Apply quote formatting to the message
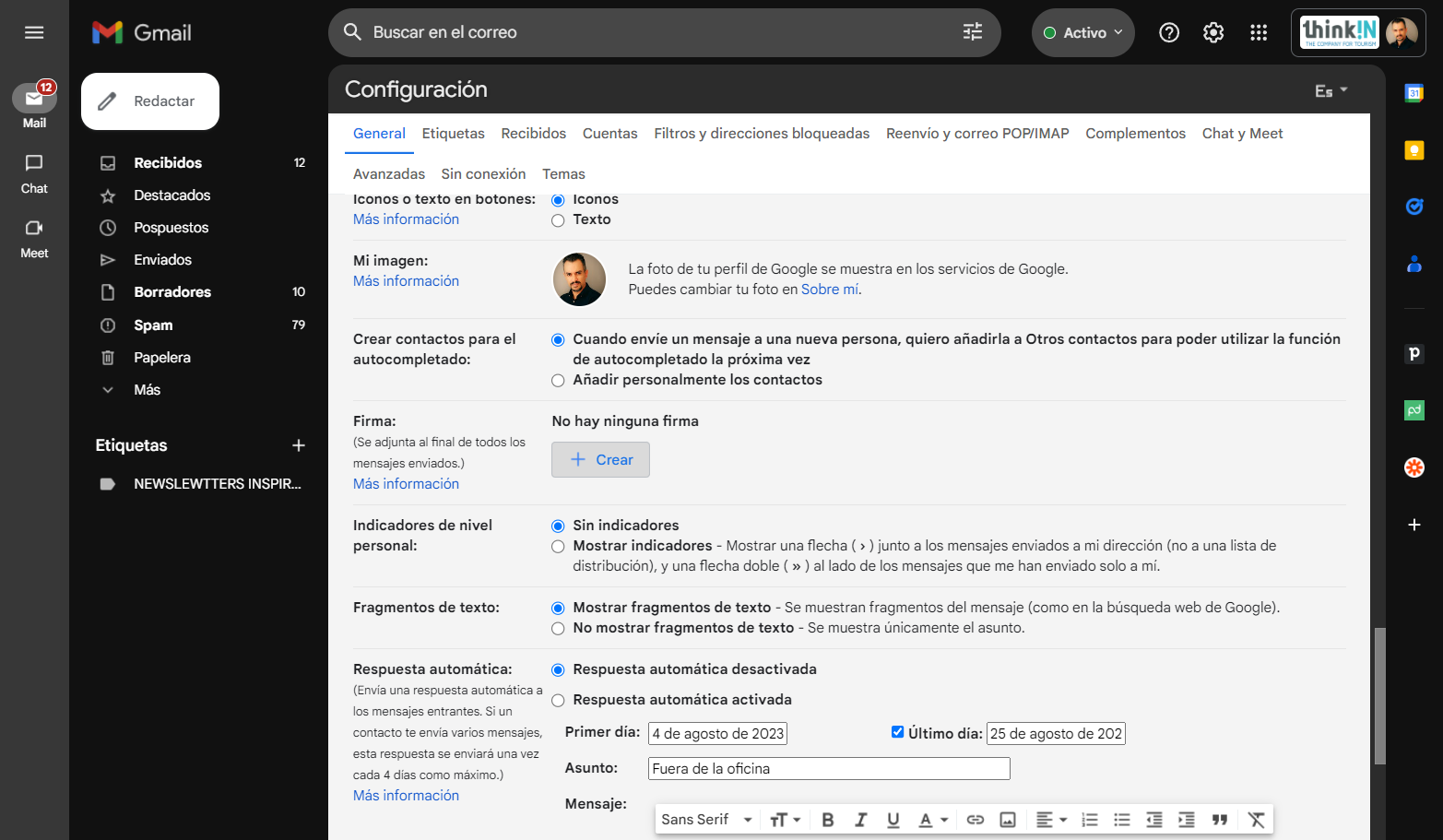This screenshot has height=840, width=1443. coord(1220,820)
